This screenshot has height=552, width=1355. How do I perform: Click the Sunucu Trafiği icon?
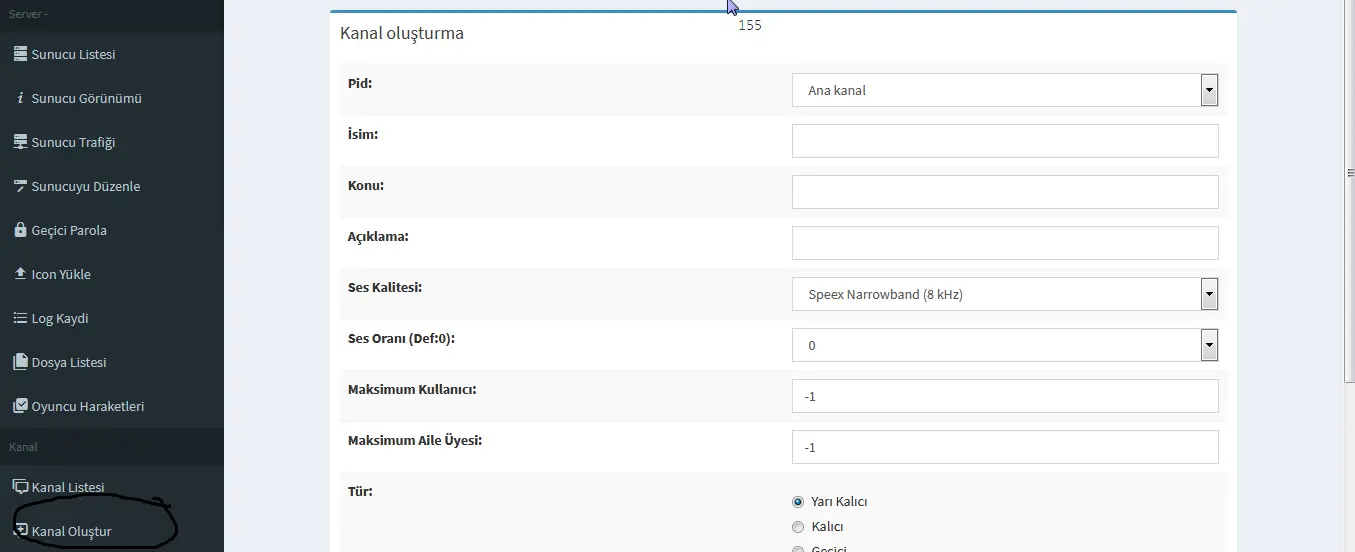pyautogui.click(x=20, y=142)
